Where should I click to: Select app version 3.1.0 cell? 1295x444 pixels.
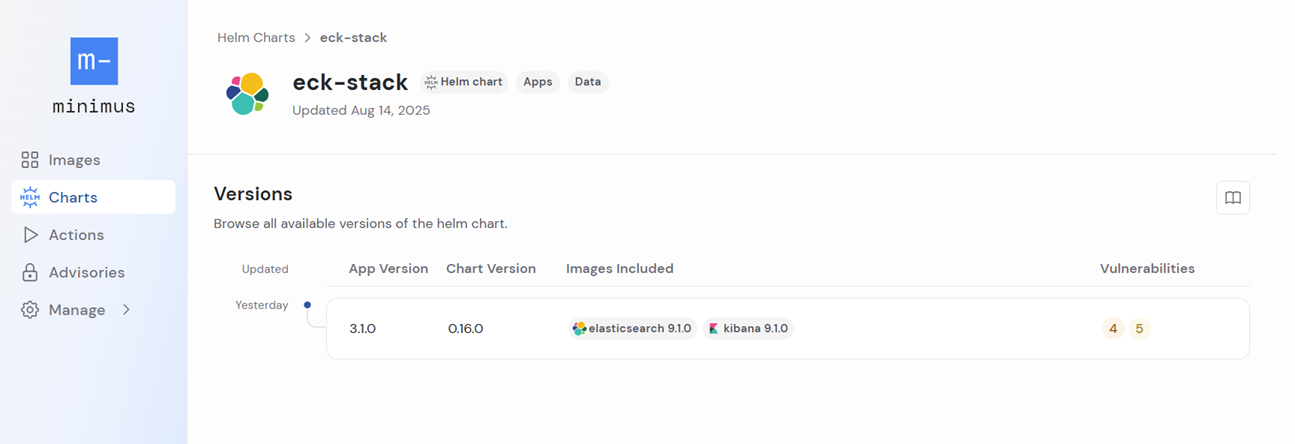365,328
